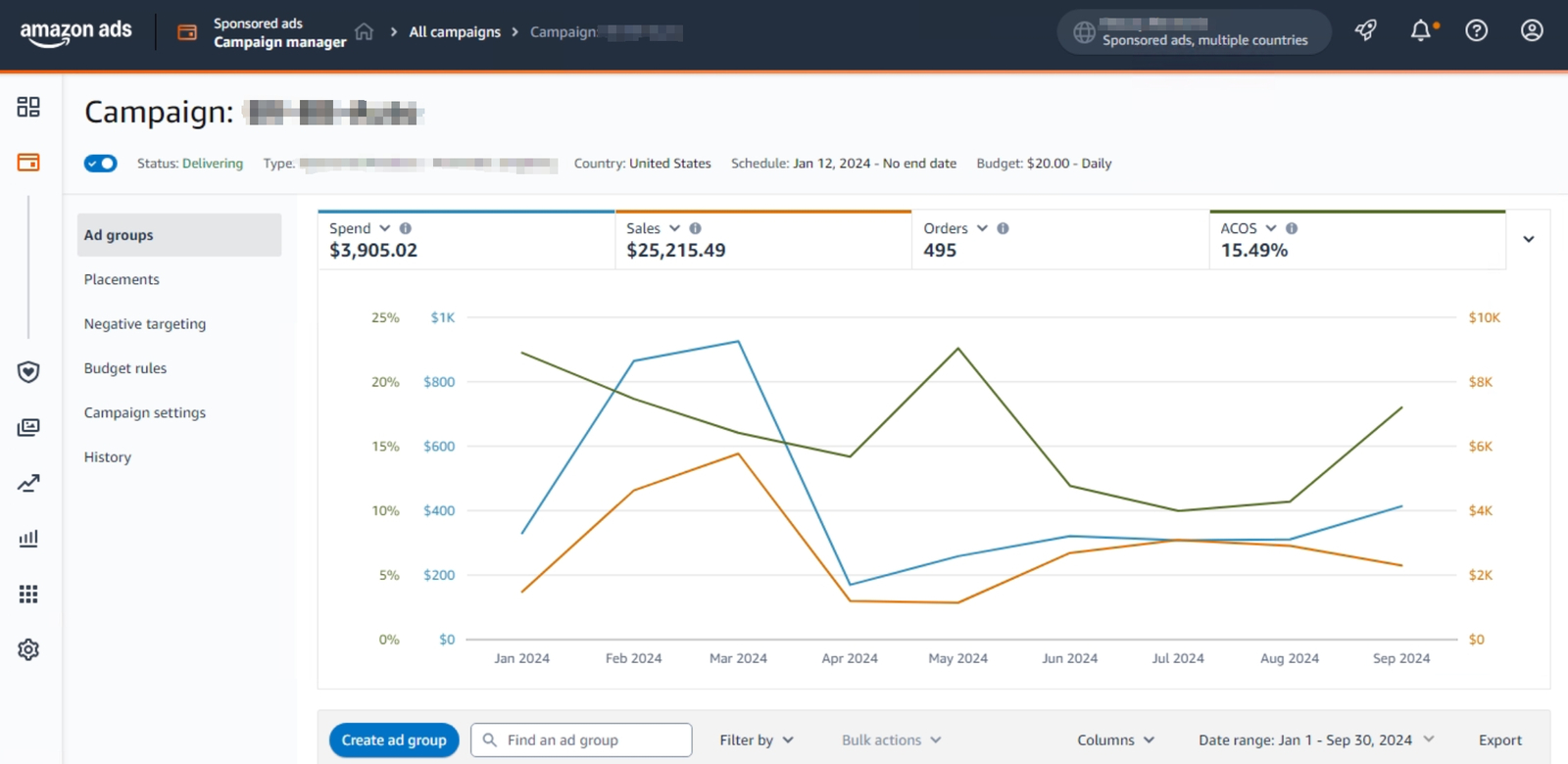Collapse the chart with the chevron
Viewport: 1568px width, 764px height.
1528,239
